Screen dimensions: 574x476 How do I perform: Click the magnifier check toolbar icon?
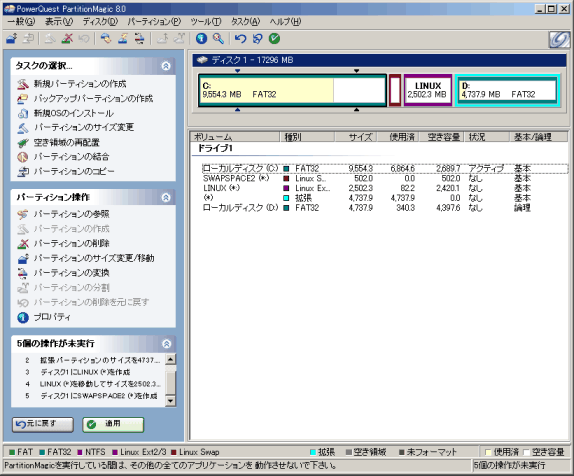[218, 38]
